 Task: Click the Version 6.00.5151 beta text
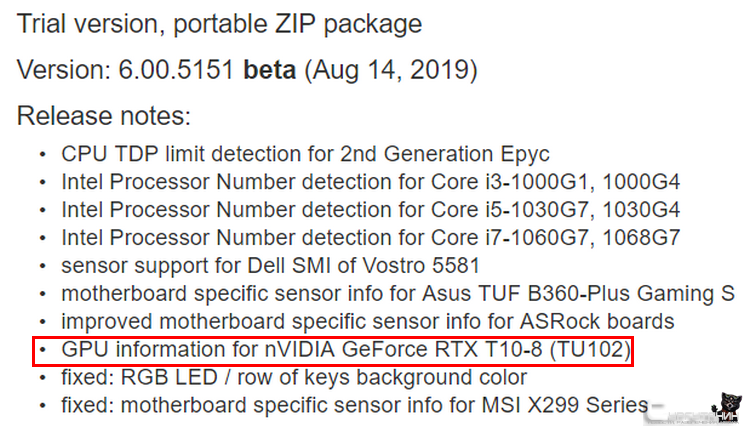[x=247, y=70]
